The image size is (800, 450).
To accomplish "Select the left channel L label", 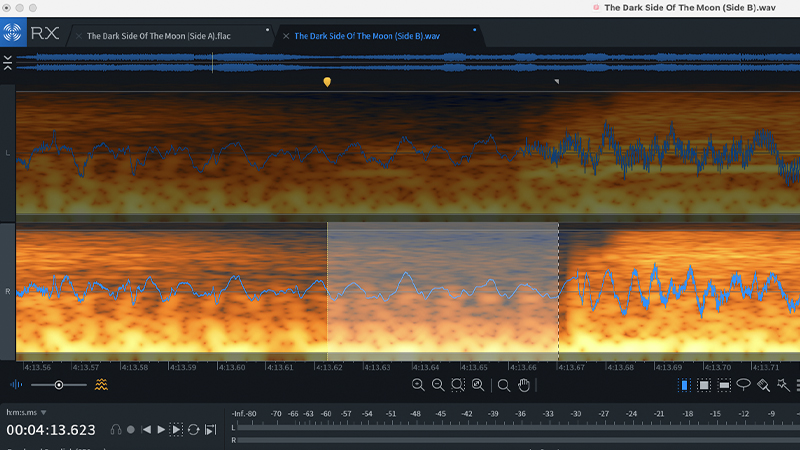I will [8, 153].
